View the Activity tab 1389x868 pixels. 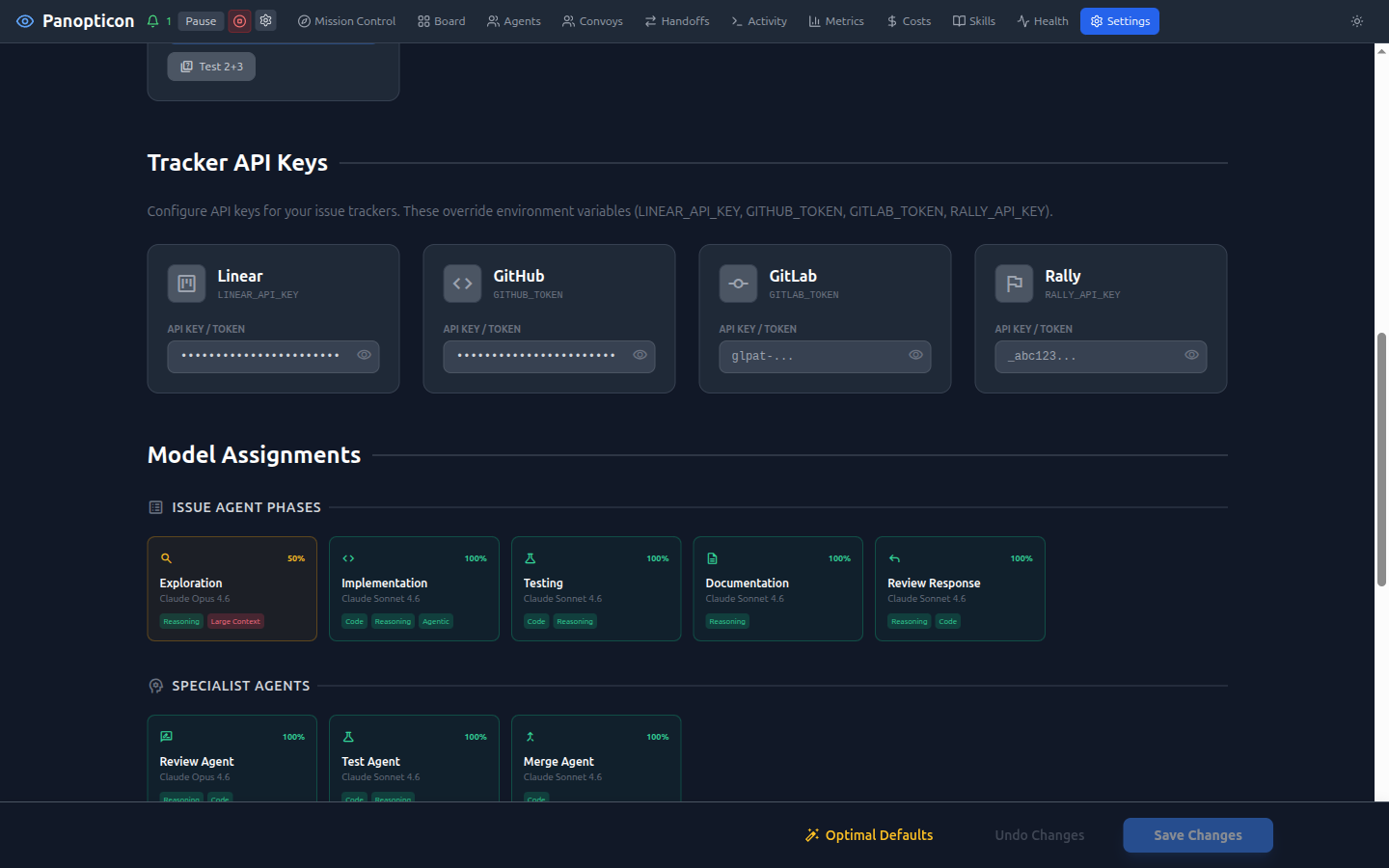tap(759, 21)
